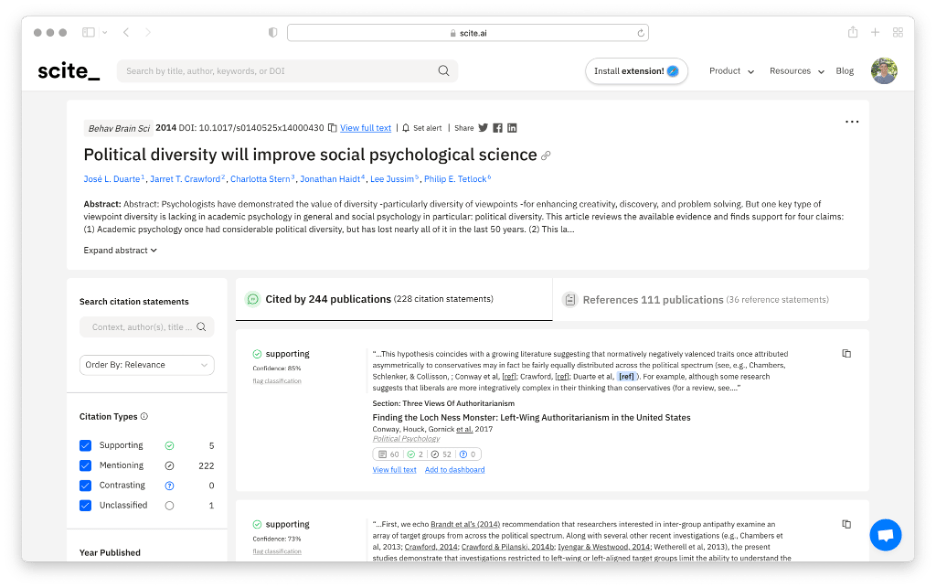Uncheck the Supporting checkbox
The height and width of the screenshot is (588, 936).
pos(85,446)
